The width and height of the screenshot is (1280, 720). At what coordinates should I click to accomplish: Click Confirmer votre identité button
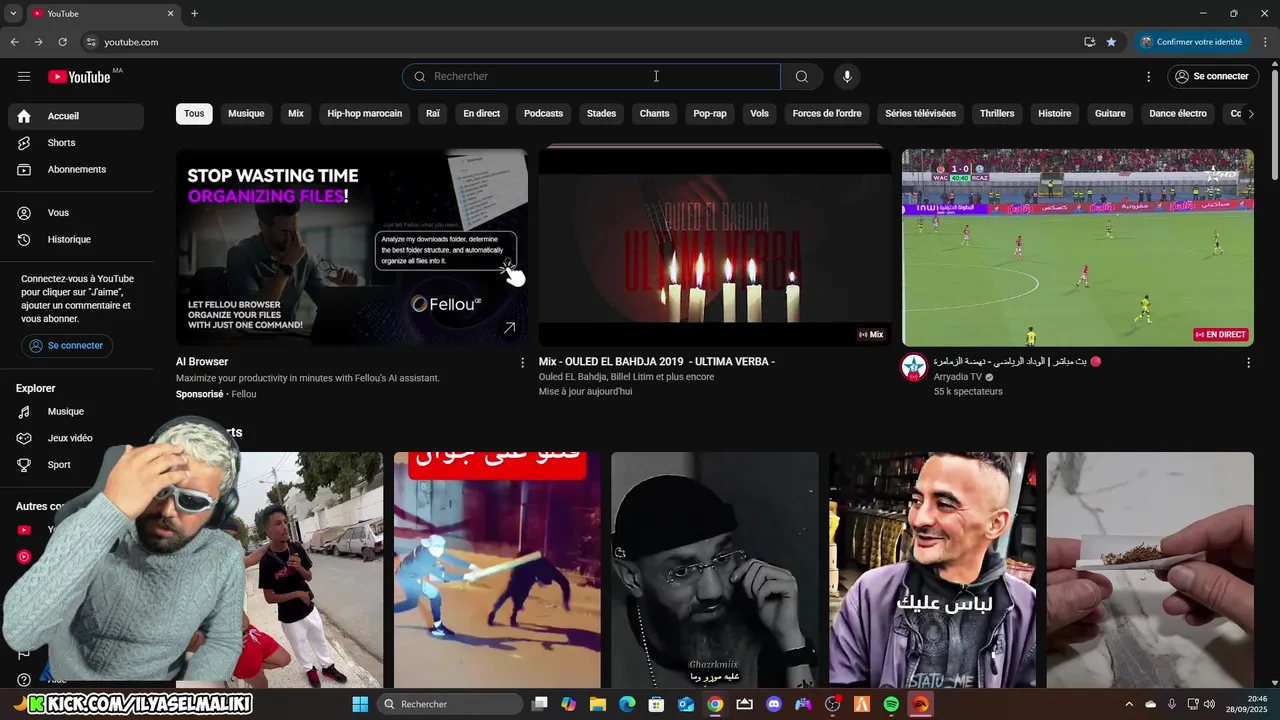1192,42
